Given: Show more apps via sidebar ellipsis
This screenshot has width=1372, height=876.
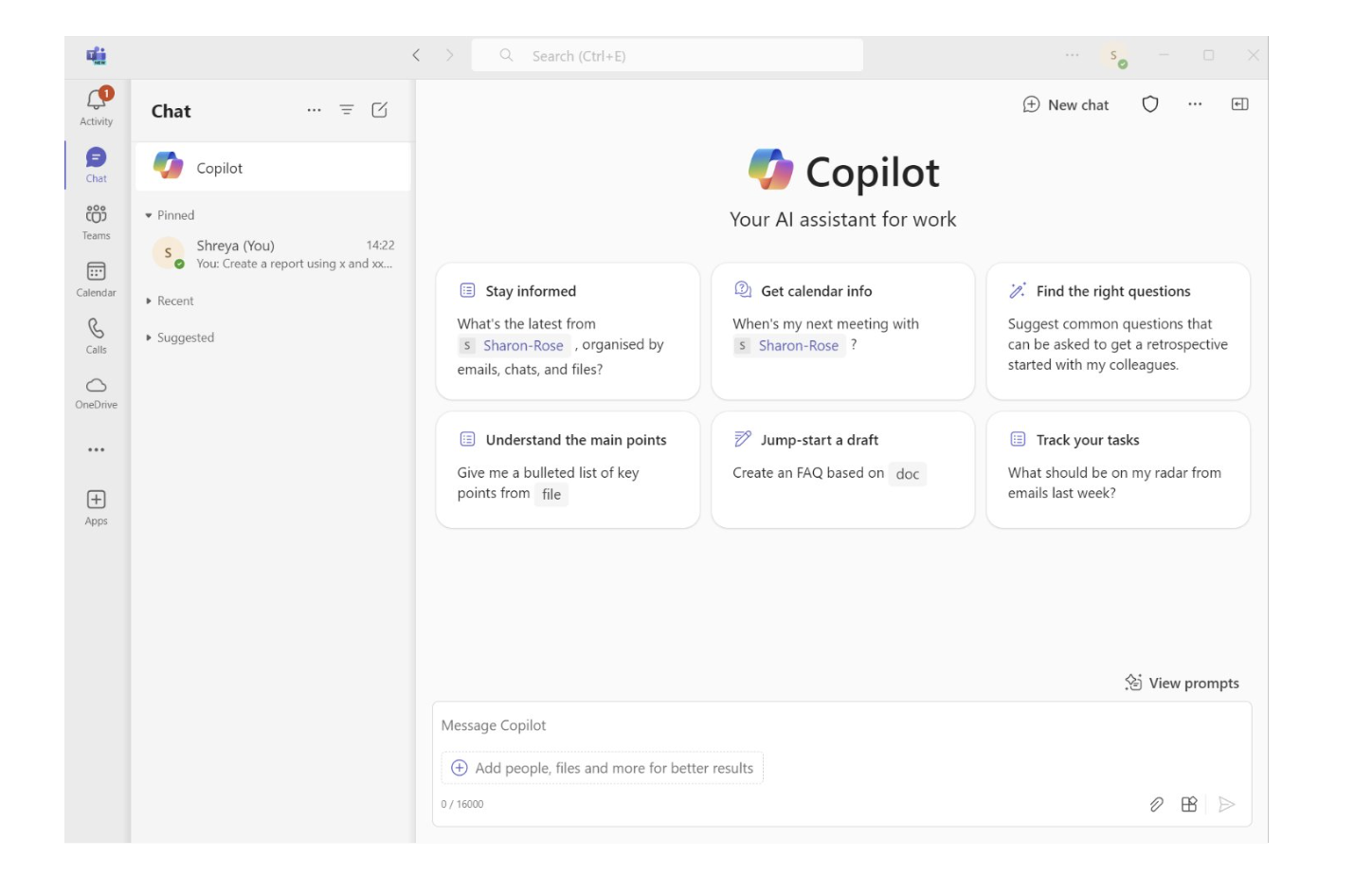Looking at the screenshot, I should click(96, 449).
